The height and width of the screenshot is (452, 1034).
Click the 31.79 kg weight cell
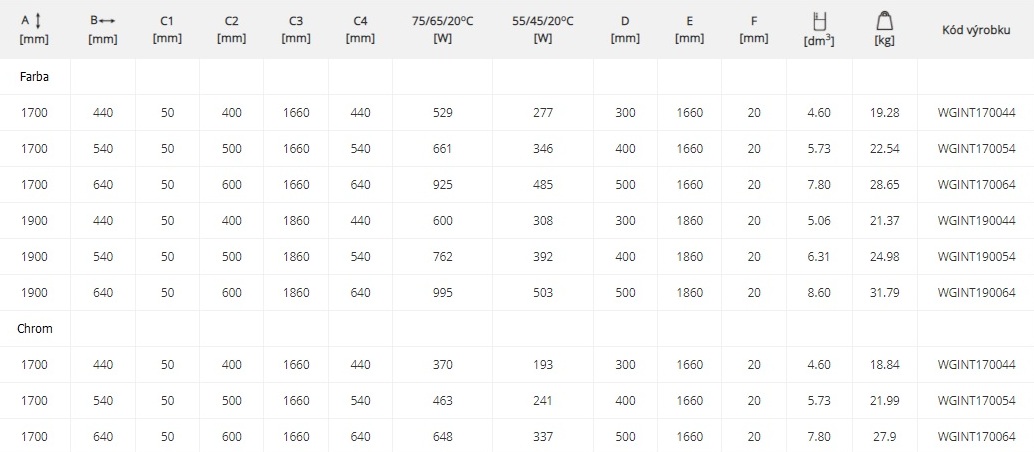pos(884,292)
